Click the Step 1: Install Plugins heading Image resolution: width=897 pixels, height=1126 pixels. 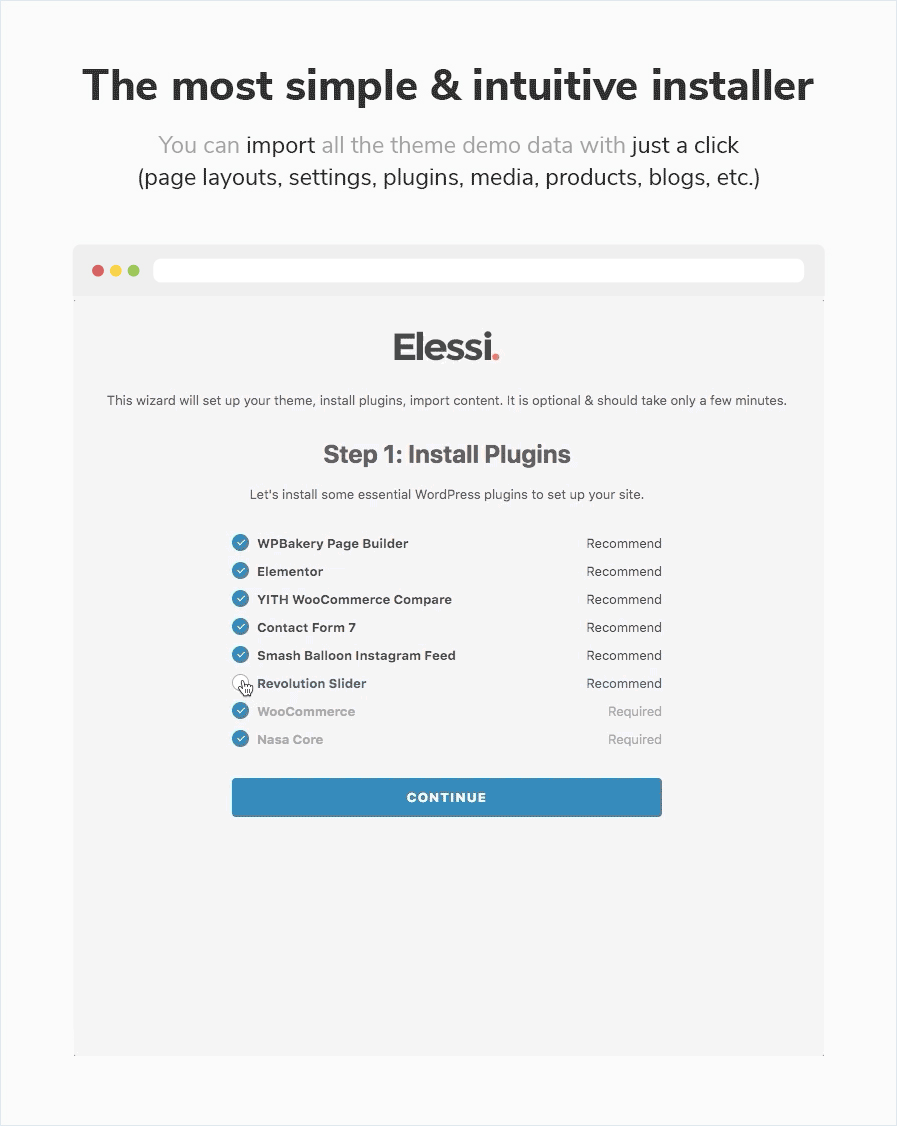coord(446,454)
